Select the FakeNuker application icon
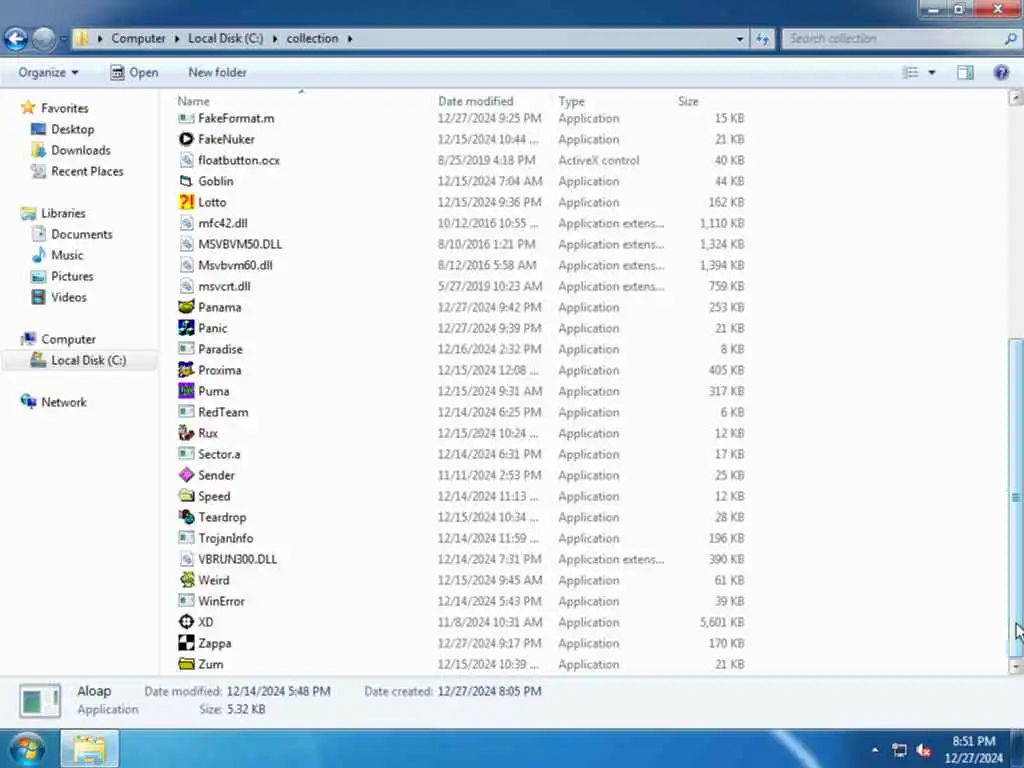The image size is (1024, 768). [x=186, y=139]
